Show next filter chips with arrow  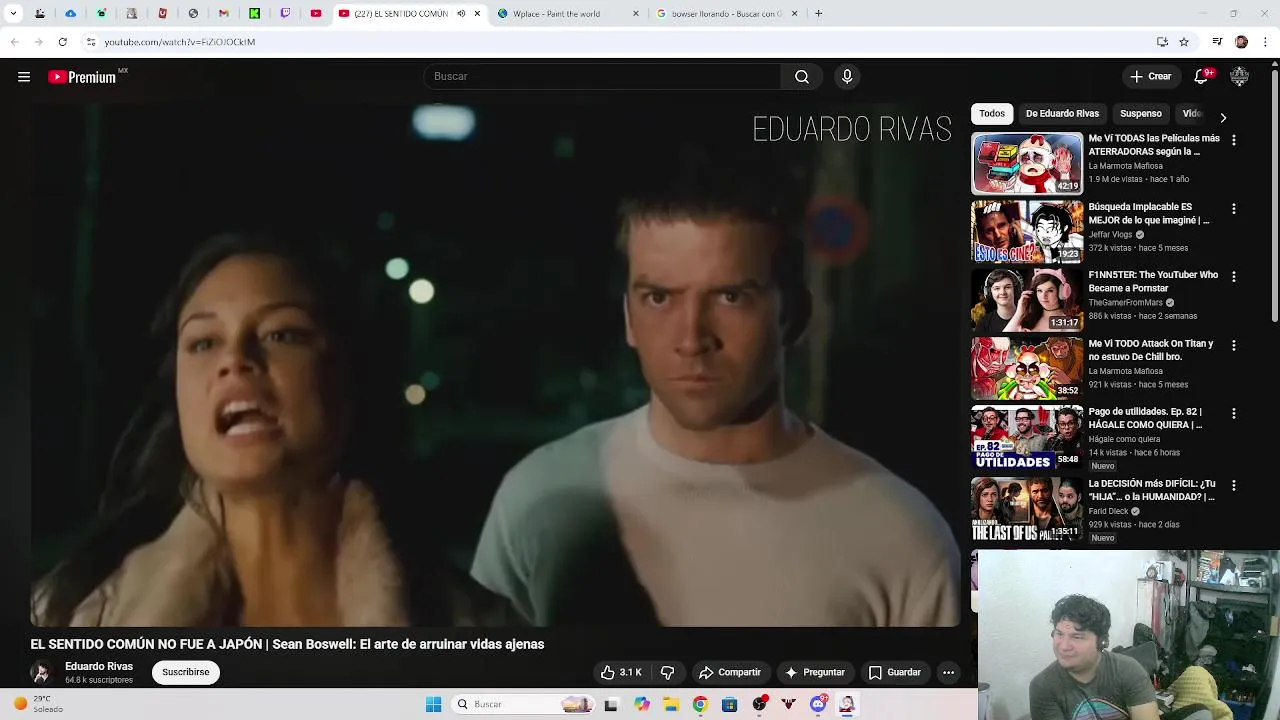(x=1223, y=117)
